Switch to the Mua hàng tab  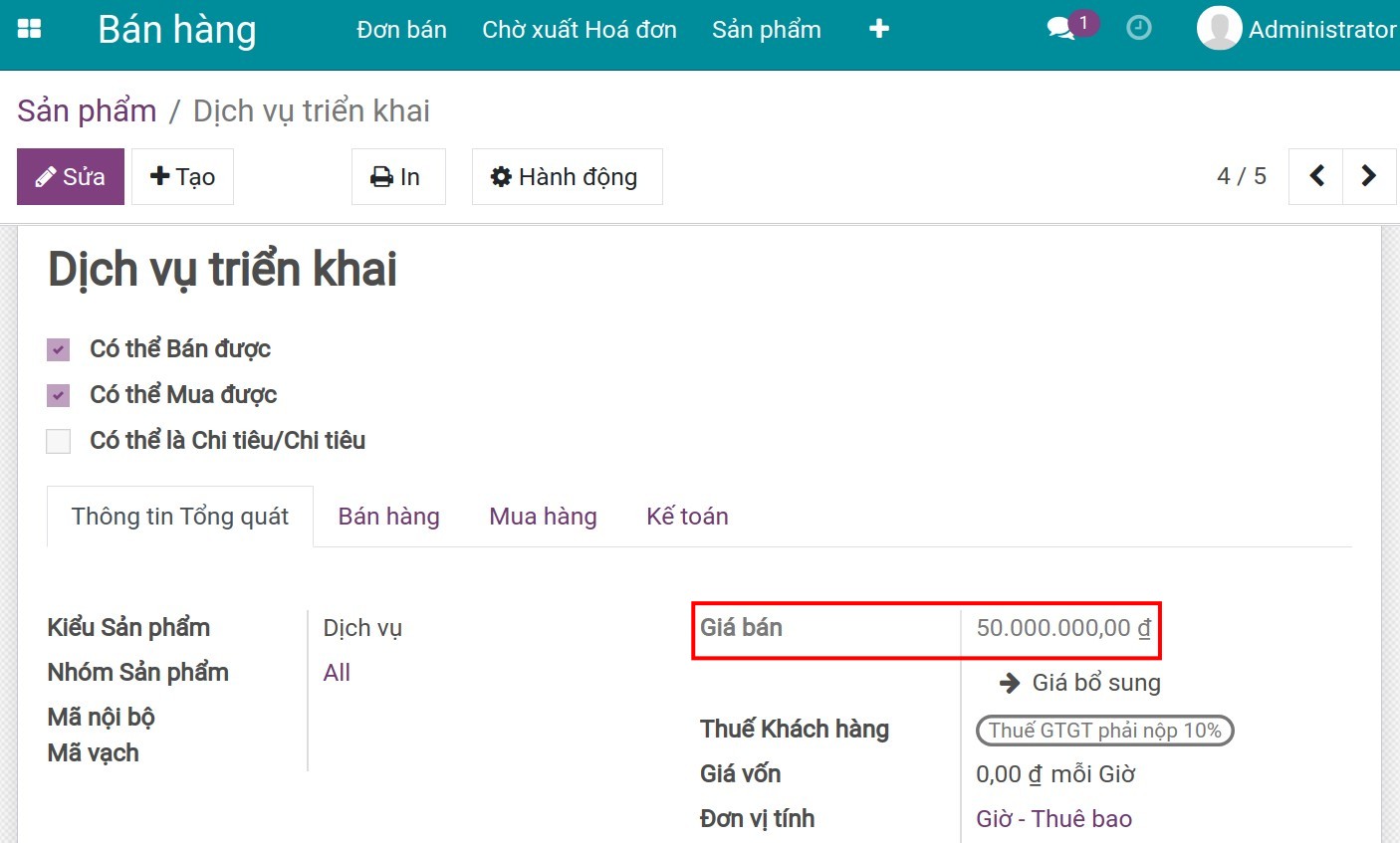point(543,517)
